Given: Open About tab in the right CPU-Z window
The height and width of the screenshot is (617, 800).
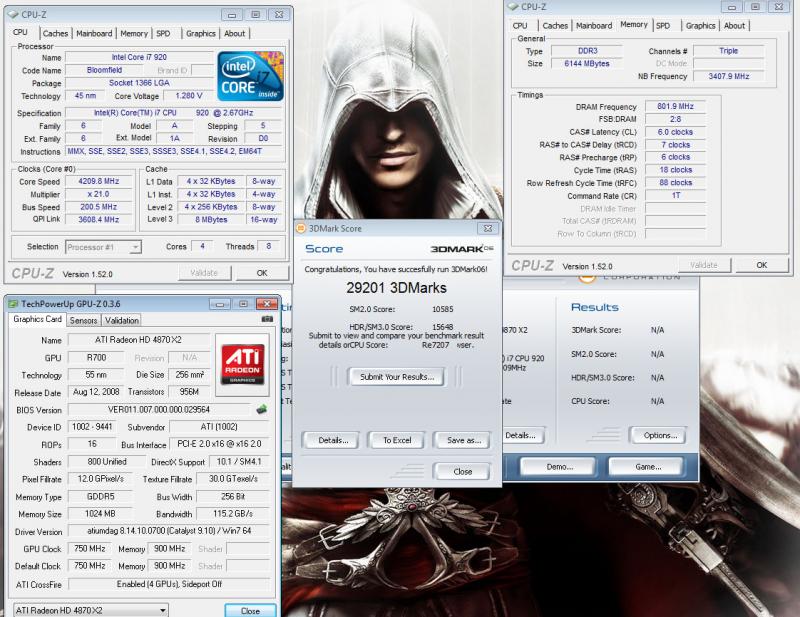Looking at the screenshot, I should [x=734, y=26].
